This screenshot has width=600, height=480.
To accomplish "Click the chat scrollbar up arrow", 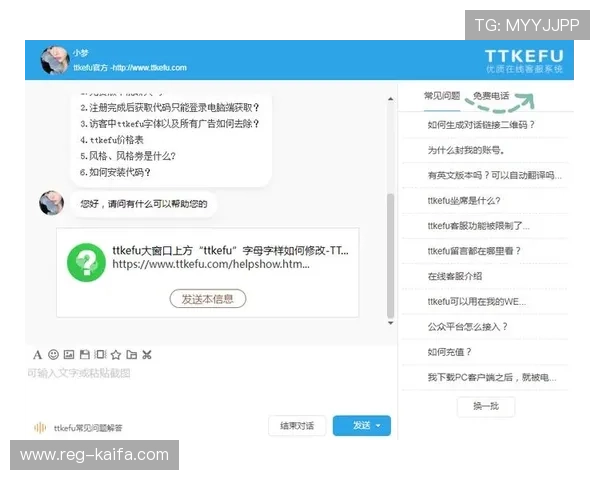I will click(390, 99).
